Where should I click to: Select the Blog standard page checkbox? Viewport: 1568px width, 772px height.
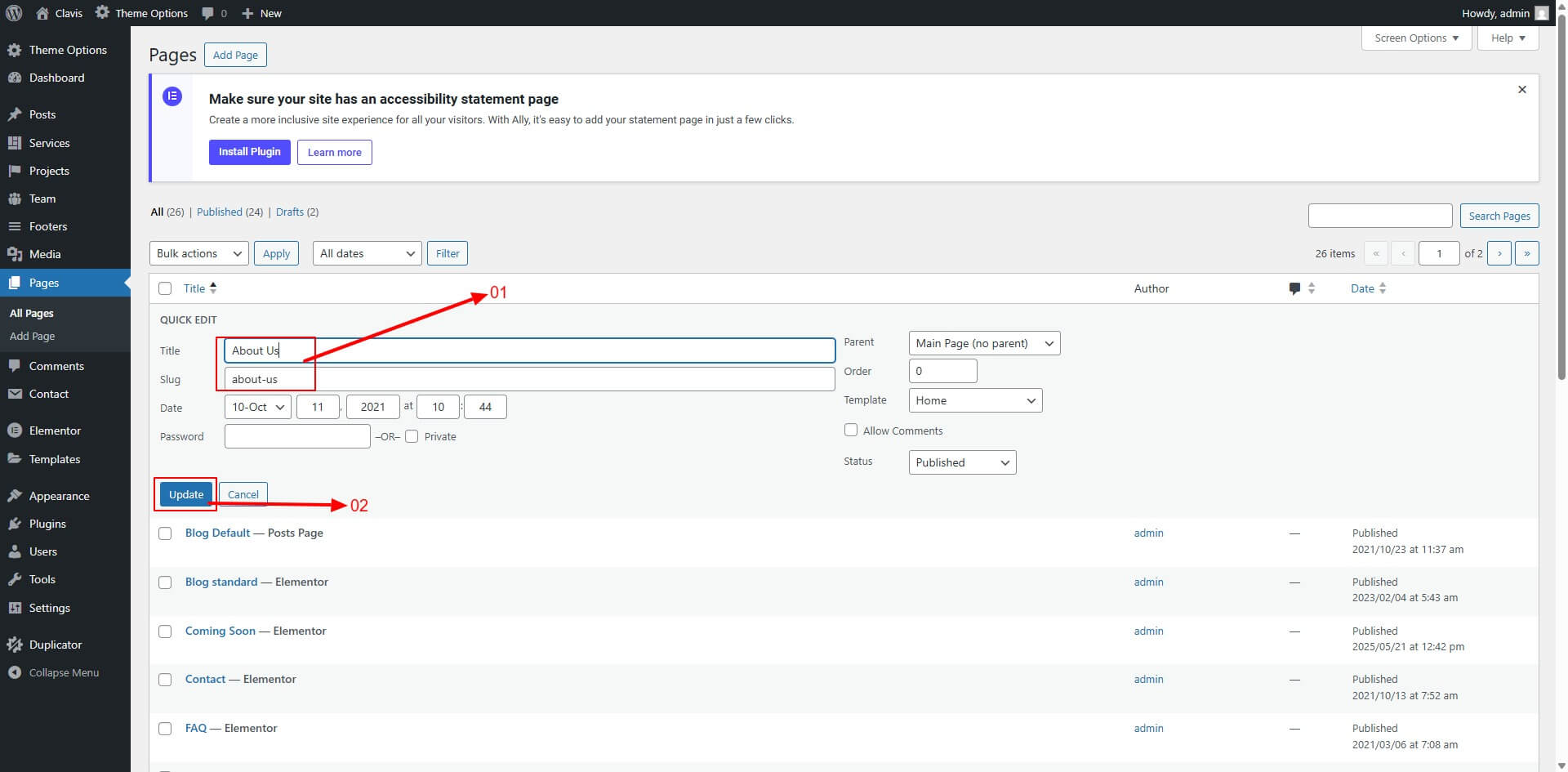click(x=165, y=582)
